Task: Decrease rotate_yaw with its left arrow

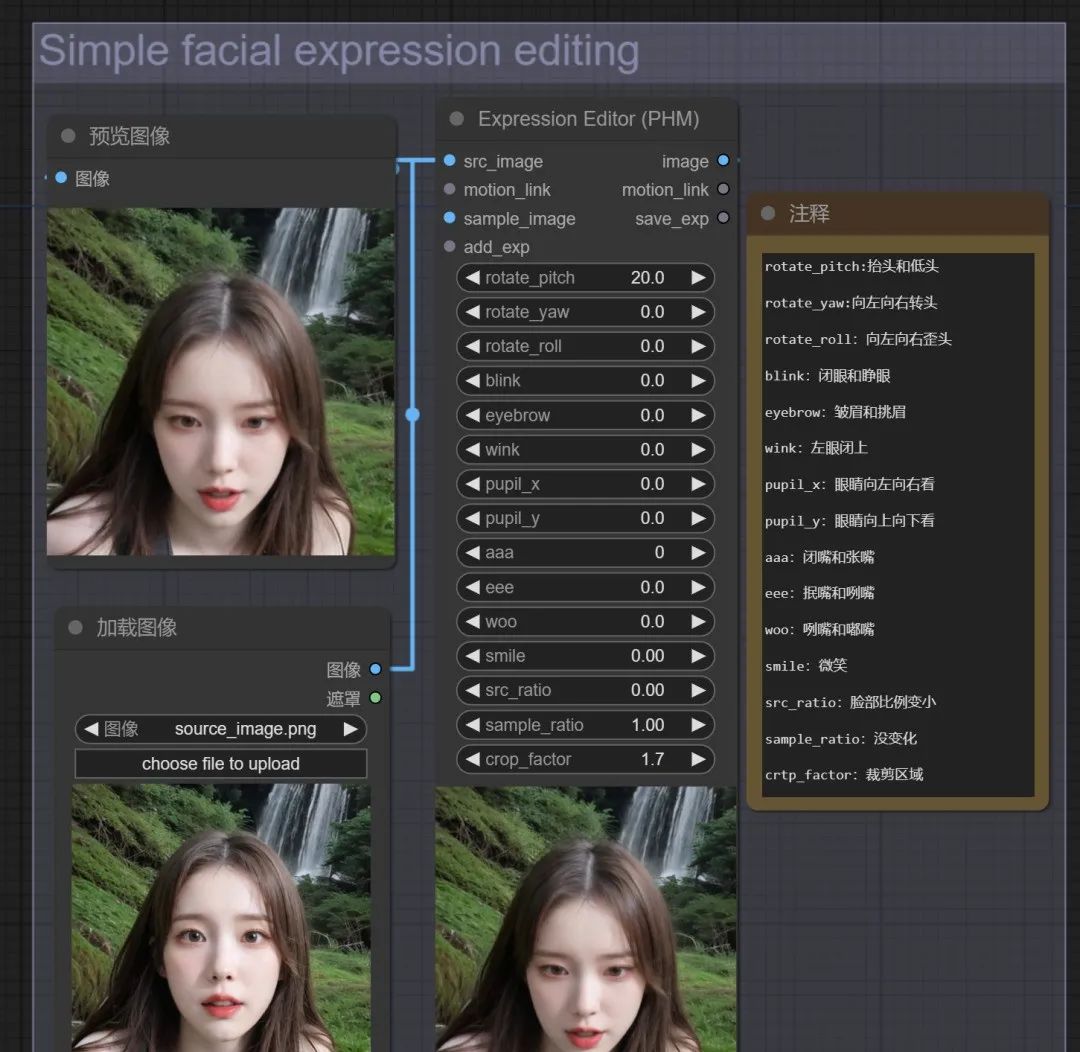Action: coord(472,312)
